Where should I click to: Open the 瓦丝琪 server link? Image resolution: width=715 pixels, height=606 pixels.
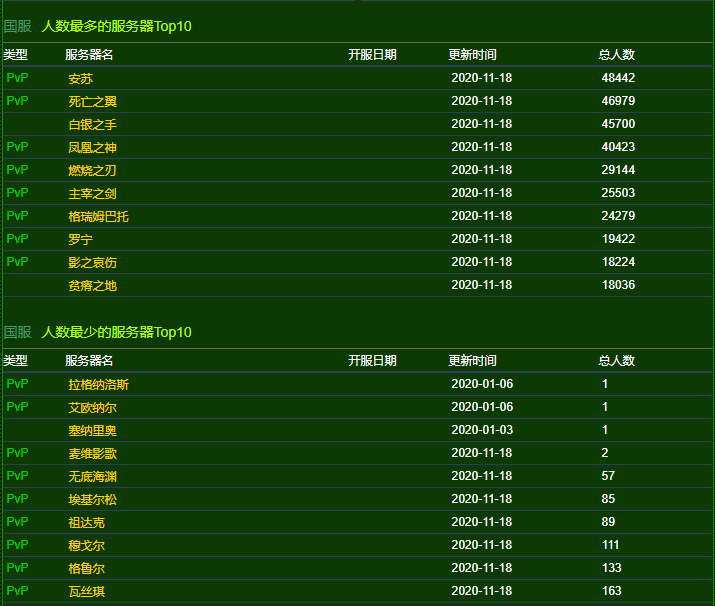pos(87,591)
